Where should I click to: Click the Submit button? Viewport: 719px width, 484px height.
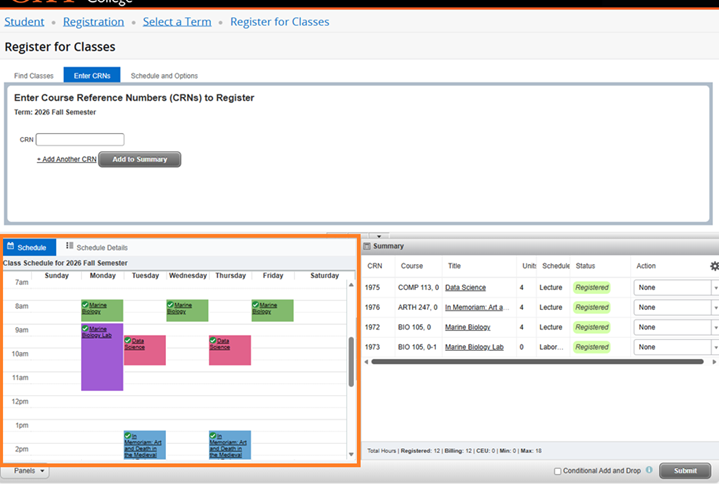pos(685,471)
